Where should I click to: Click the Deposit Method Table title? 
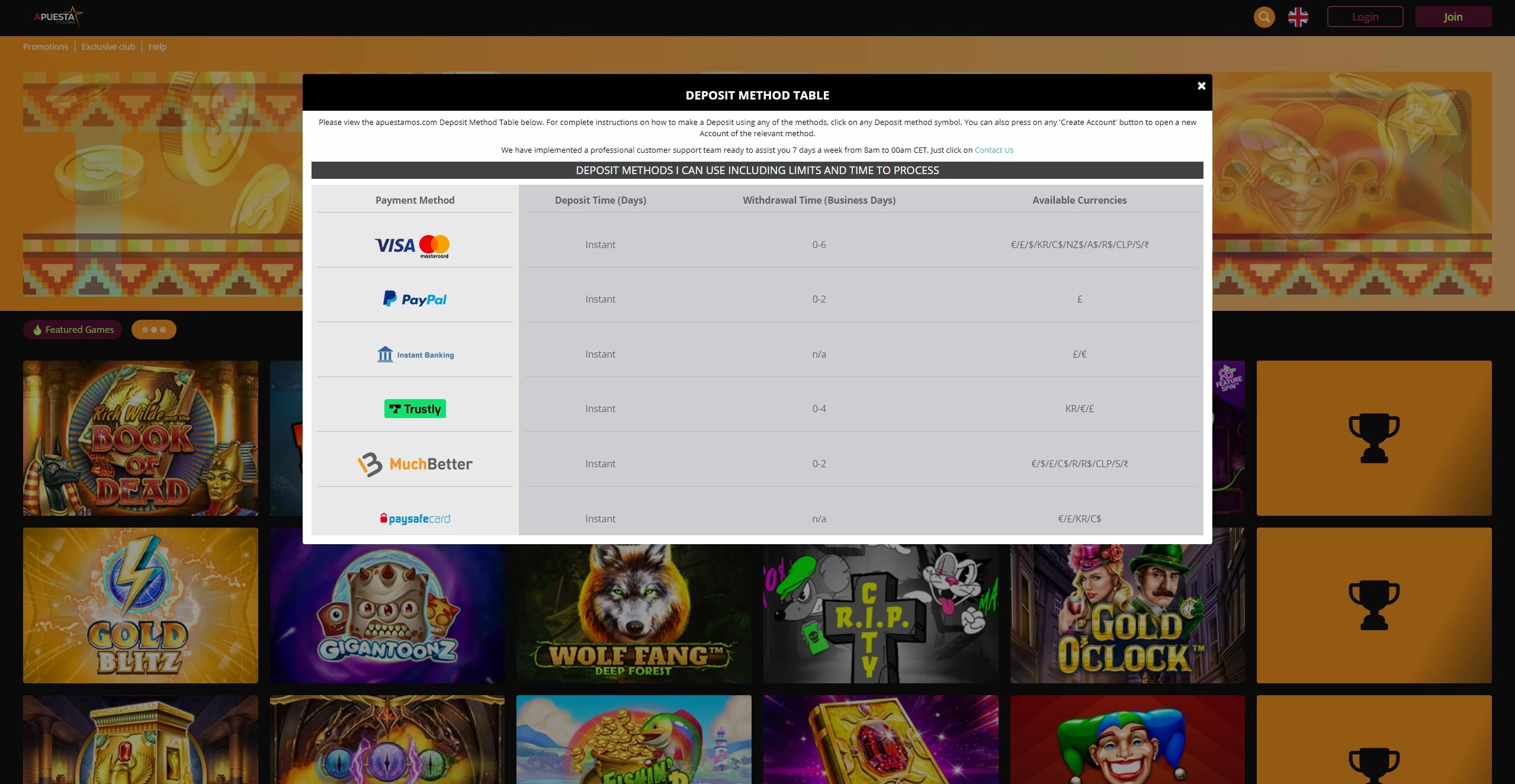pos(757,95)
